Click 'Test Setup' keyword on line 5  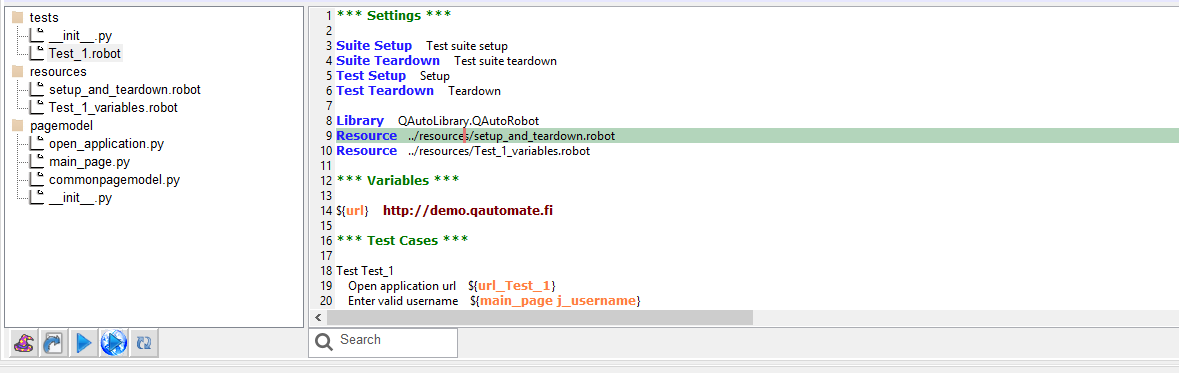point(371,75)
